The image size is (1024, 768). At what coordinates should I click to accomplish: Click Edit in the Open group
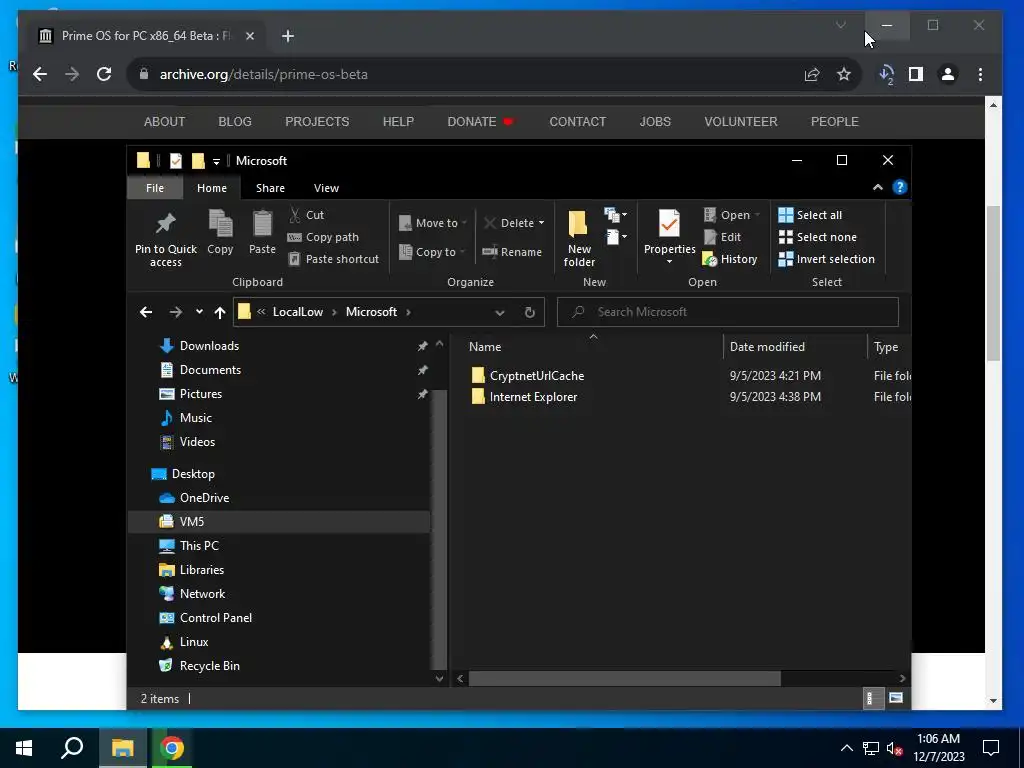click(x=722, y=237)
